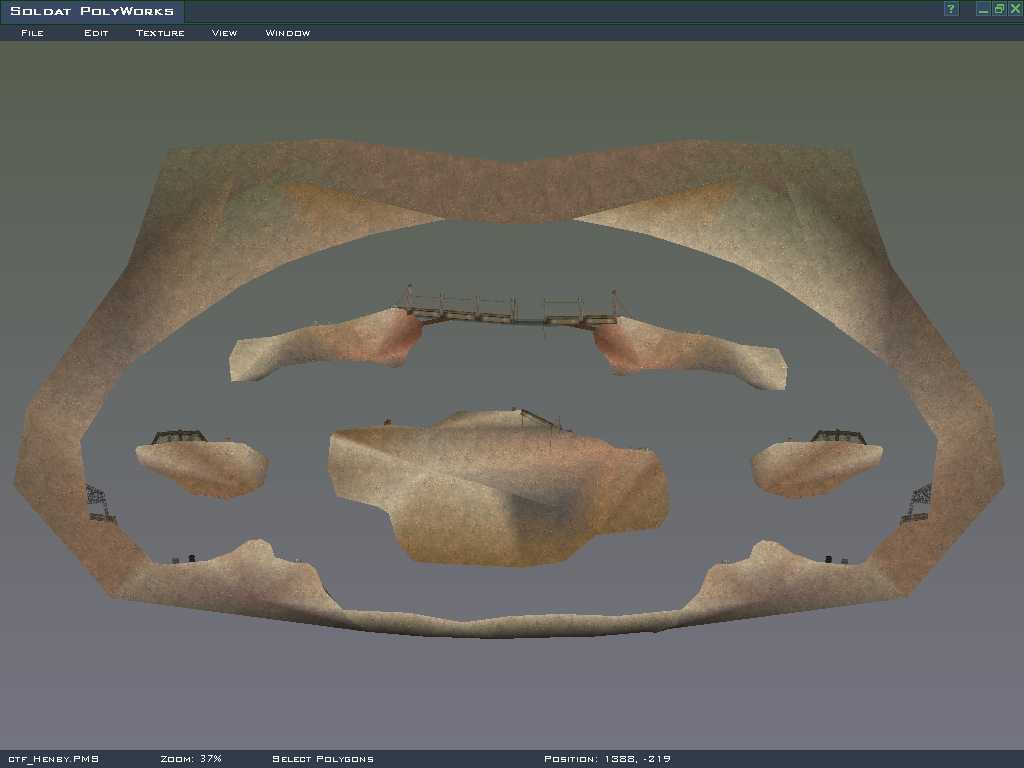
Task: Click the question mark help icon
Action: coord(951,10)
